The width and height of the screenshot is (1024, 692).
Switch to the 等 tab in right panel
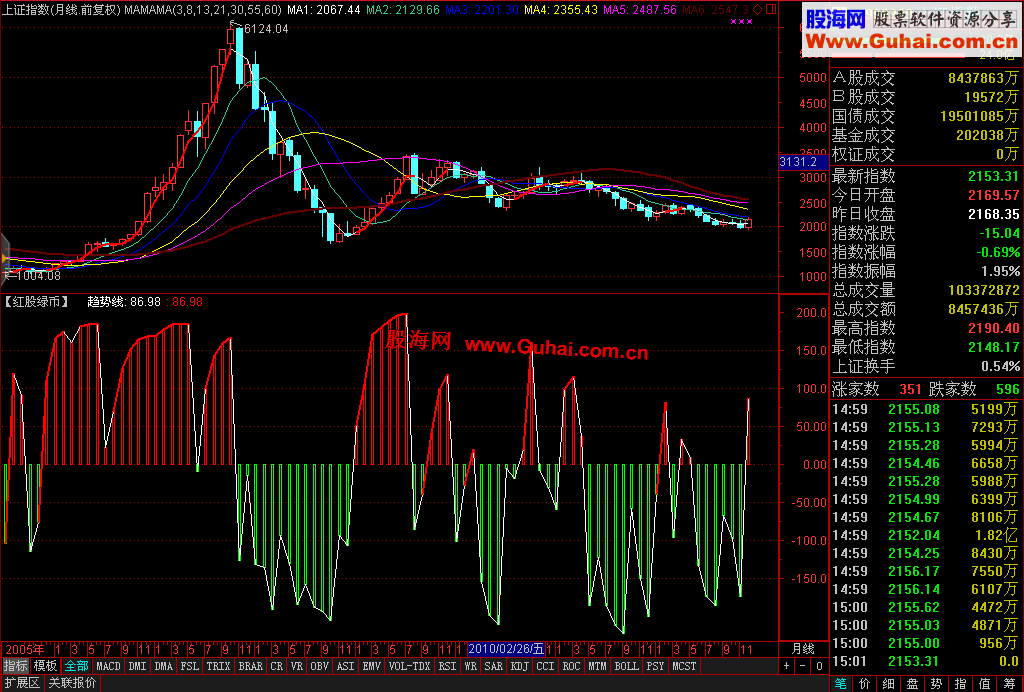[1009, 684]
